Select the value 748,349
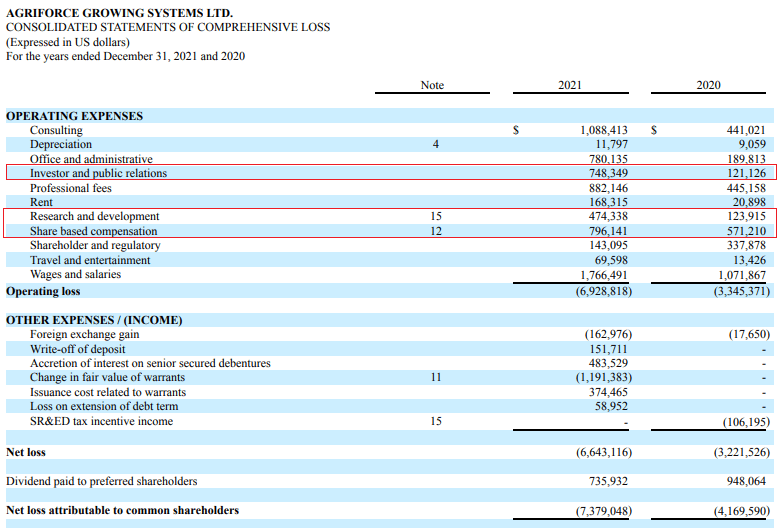Viewport: 780px width, 528px height. 608,173
